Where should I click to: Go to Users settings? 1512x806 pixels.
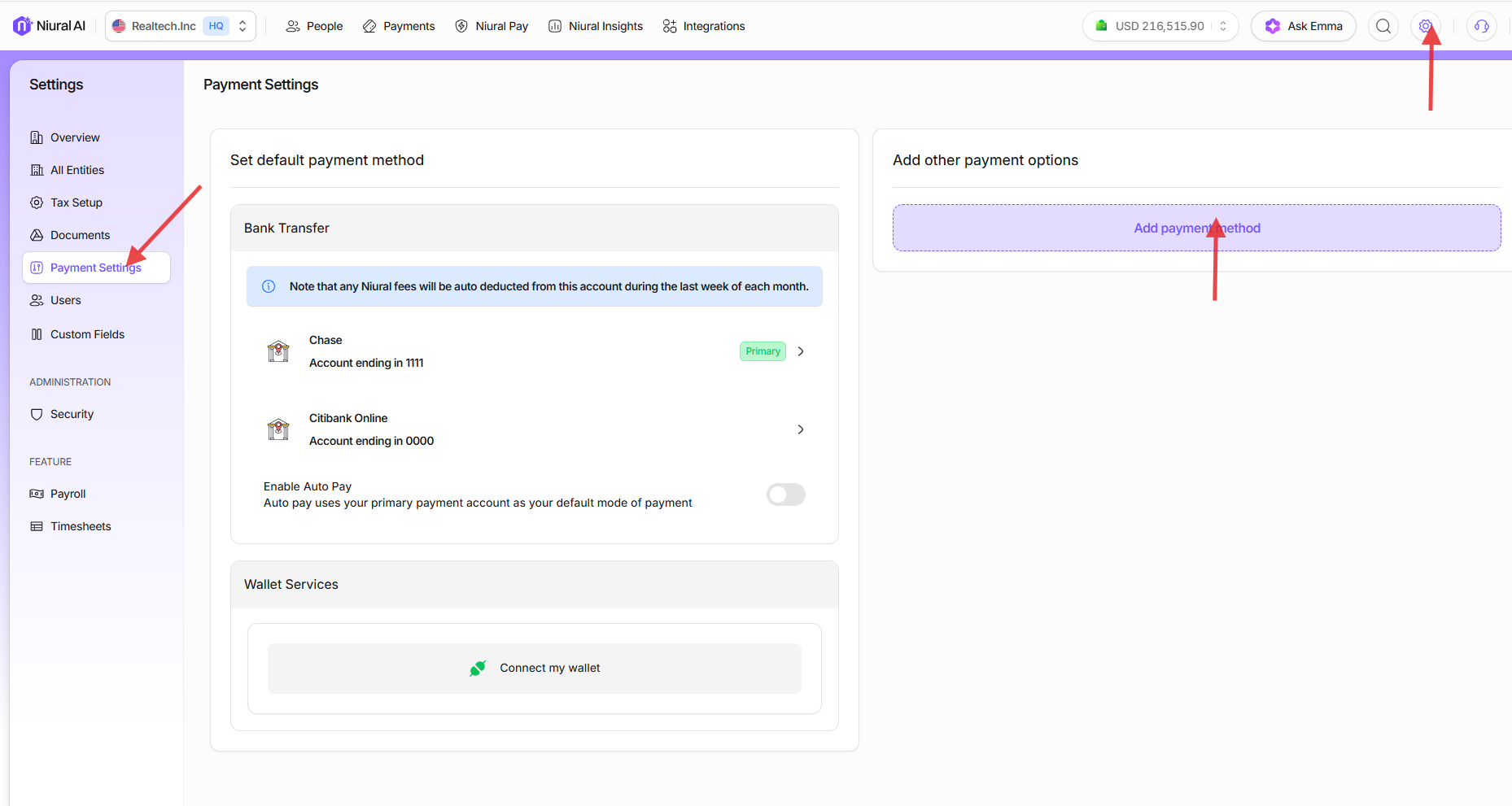point(96,300)
